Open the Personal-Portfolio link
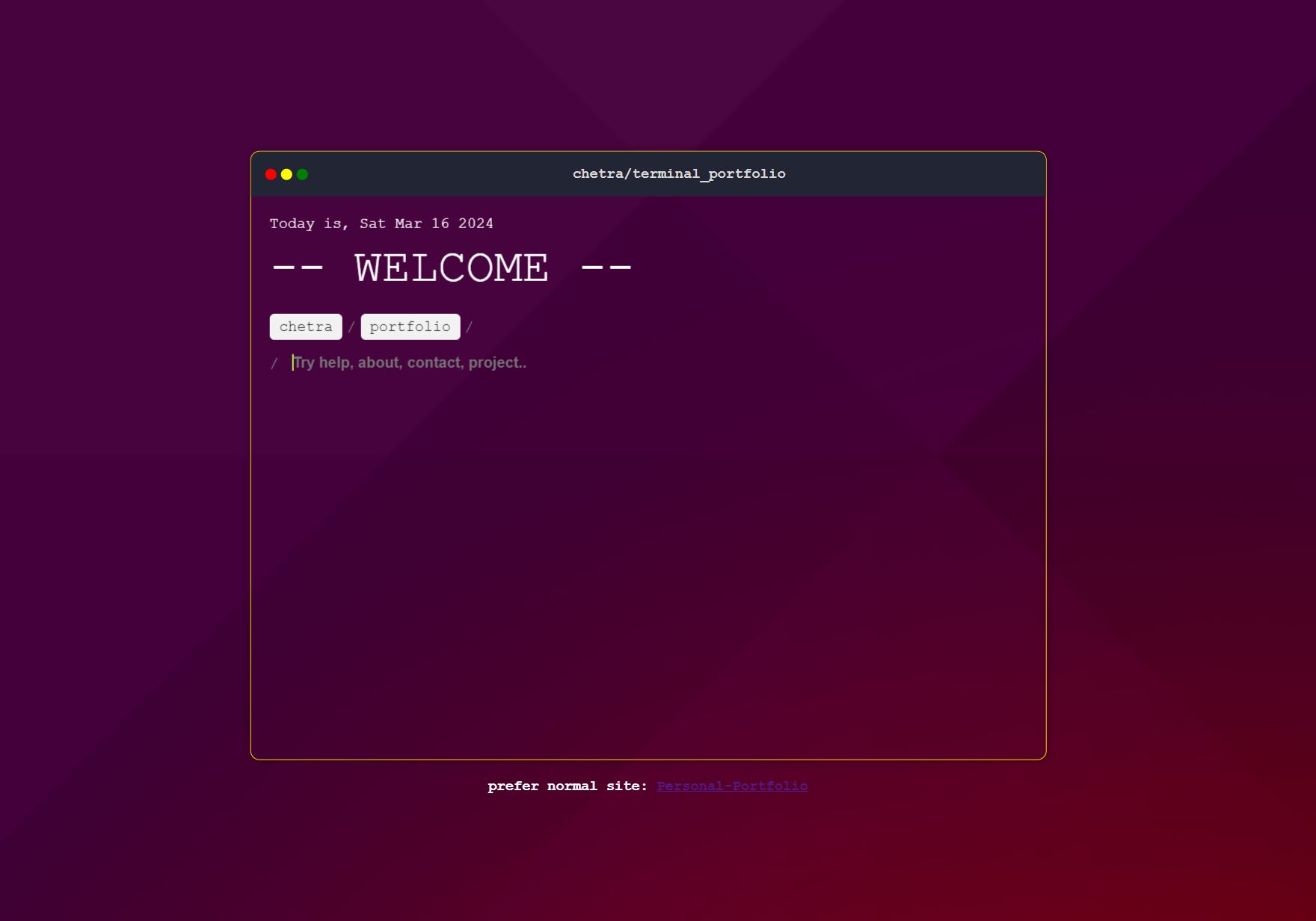Screen dimensions: 1316x921 point(732,786)
